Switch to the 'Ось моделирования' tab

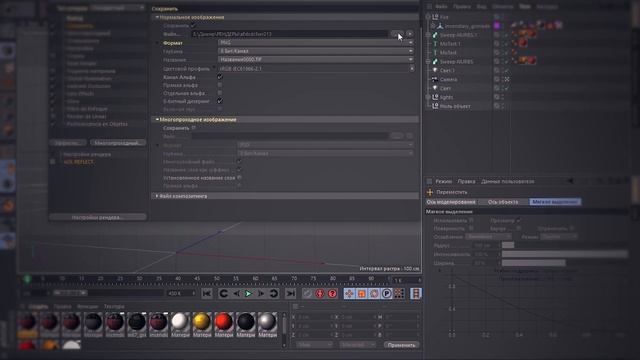point(451,202)
